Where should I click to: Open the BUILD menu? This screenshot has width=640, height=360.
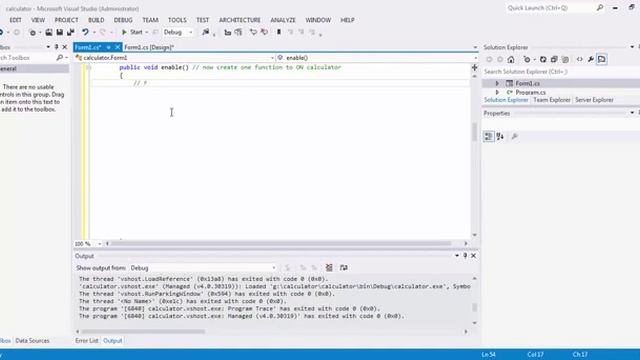click(96, 20)
